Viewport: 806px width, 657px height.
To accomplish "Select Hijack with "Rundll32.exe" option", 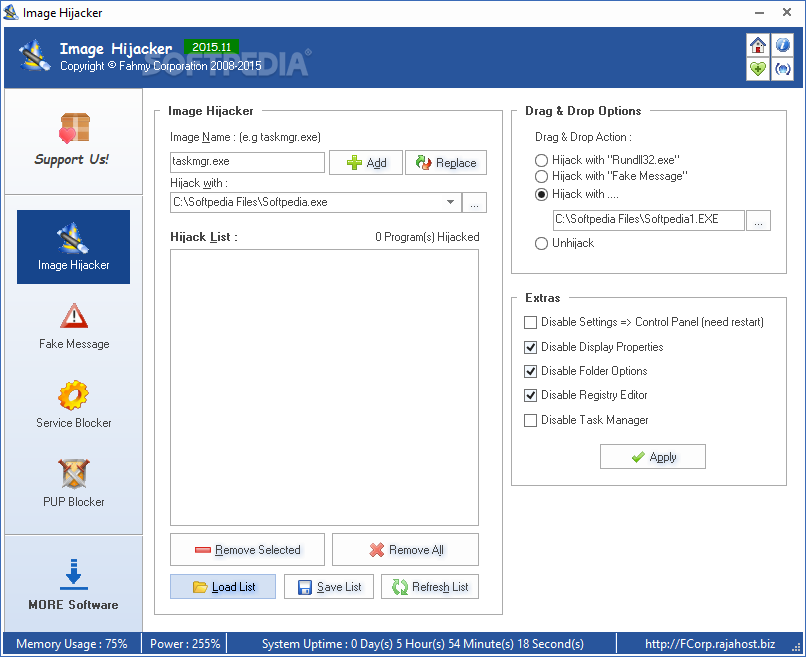I will pyautogui.click(x=541, y=160).
